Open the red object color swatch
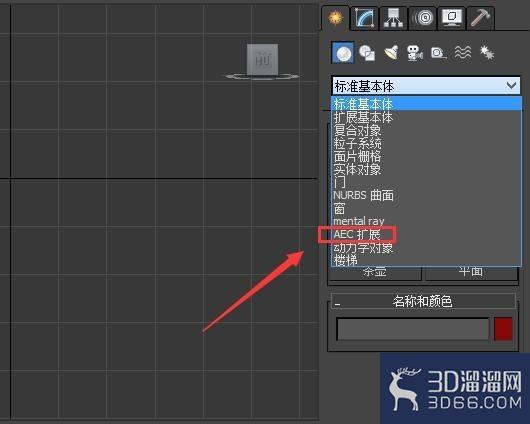This screenshot has width=530, height=424. pos(503,329)
